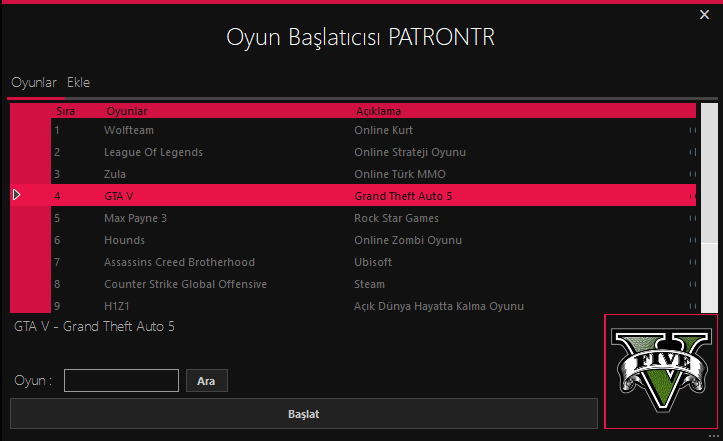This screenshot has width=723, height=441.
Task: Click the GTA V logo thumbnail
Action: tap(661, 372)
